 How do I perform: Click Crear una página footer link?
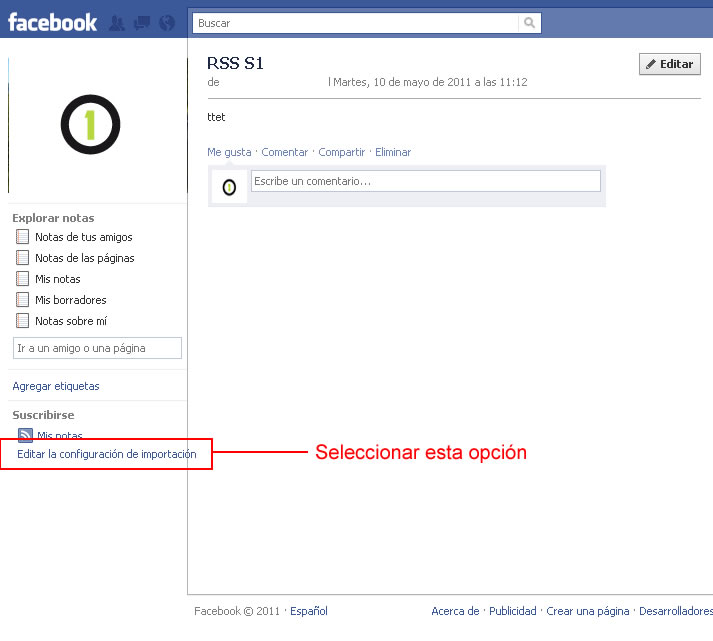click(x=587, y=611)
